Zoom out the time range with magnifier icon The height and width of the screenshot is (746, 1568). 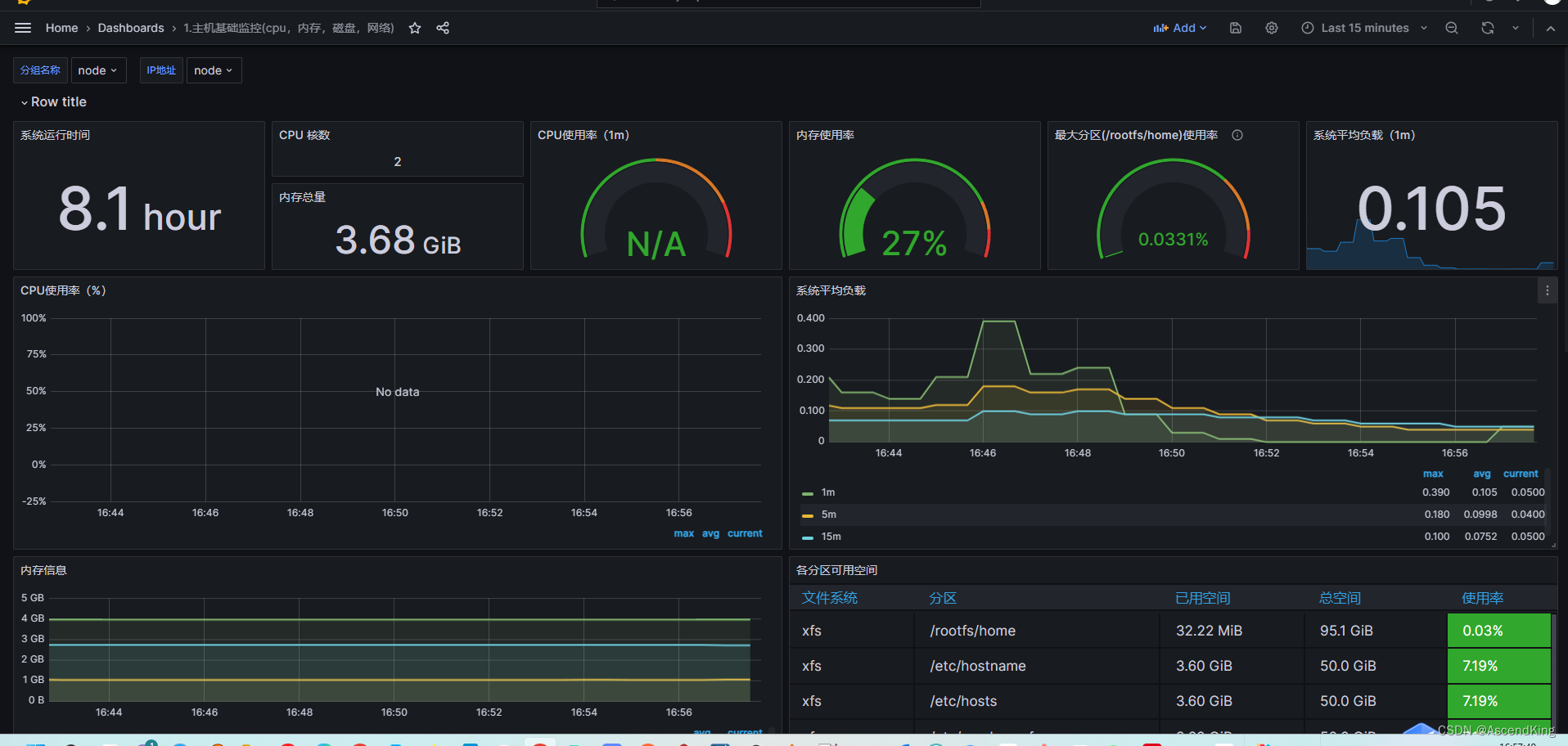coord(1451,27)
